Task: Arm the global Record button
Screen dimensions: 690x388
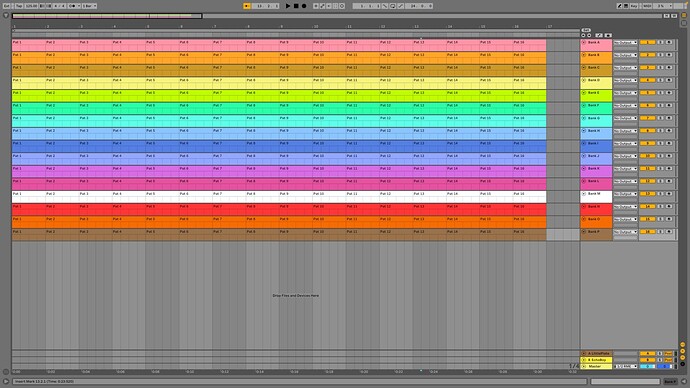Action: coord(304,6)
